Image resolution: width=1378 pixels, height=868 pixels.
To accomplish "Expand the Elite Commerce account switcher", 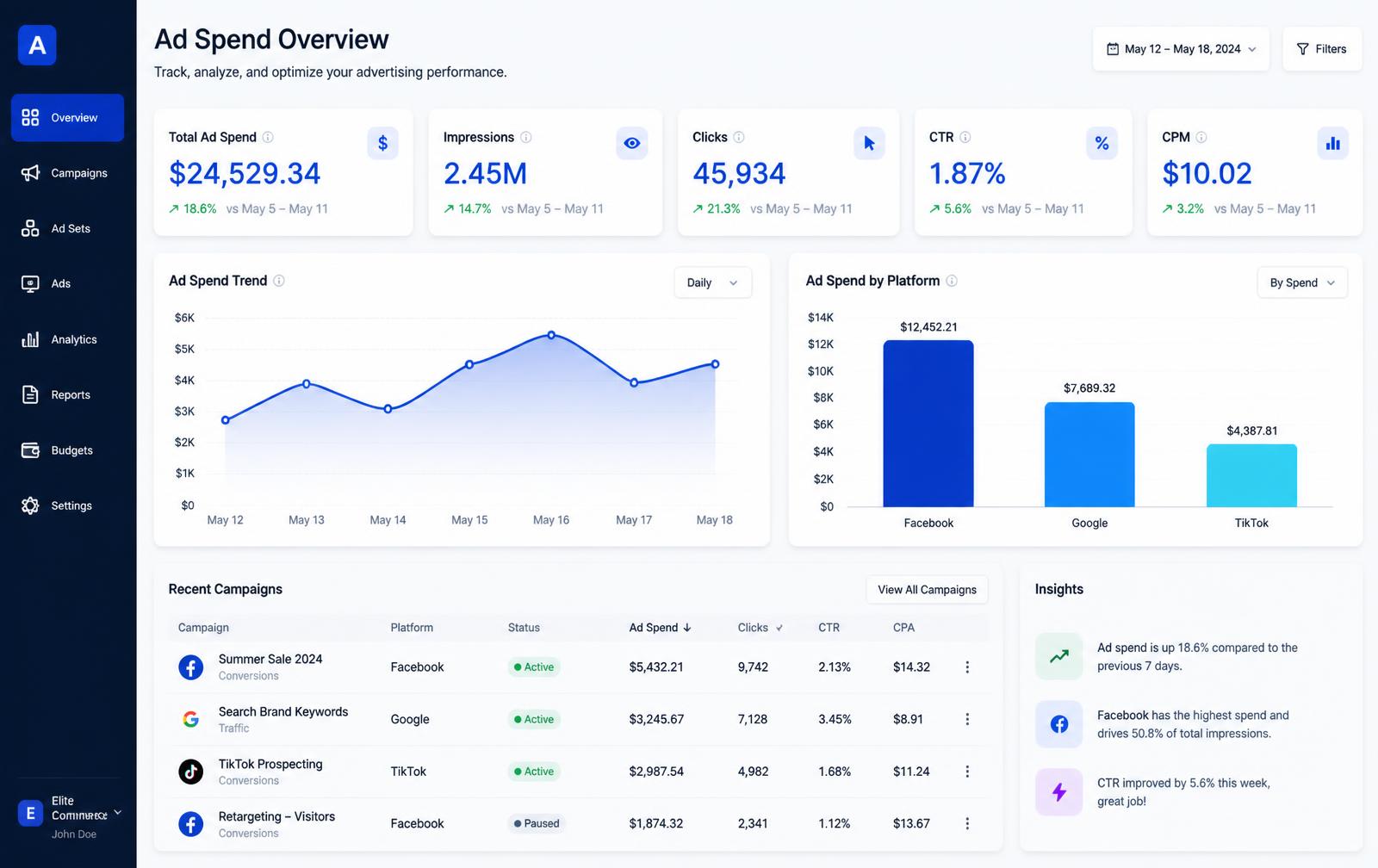I will coord(118,812).
